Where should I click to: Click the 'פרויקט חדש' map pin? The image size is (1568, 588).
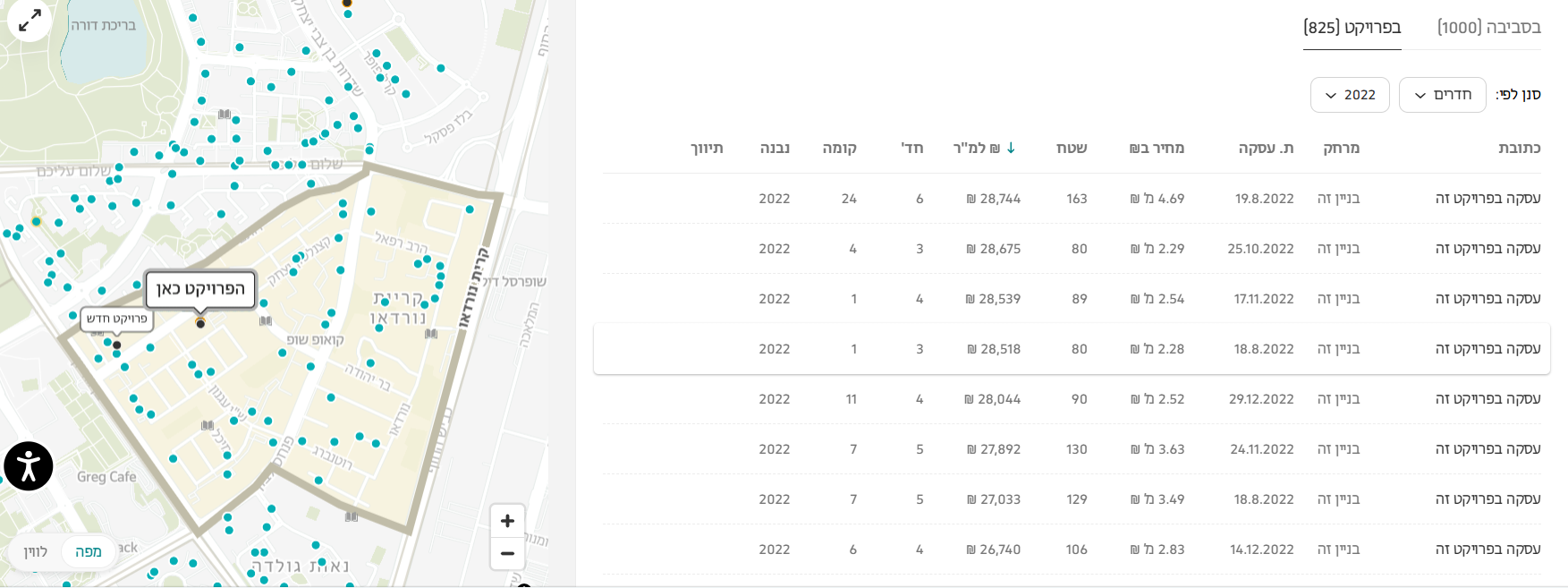click(x=116, y=345)
